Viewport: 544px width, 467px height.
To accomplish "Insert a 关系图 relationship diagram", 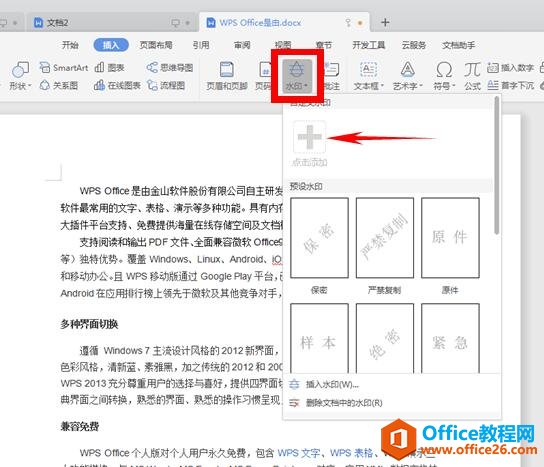I will 59,85.
